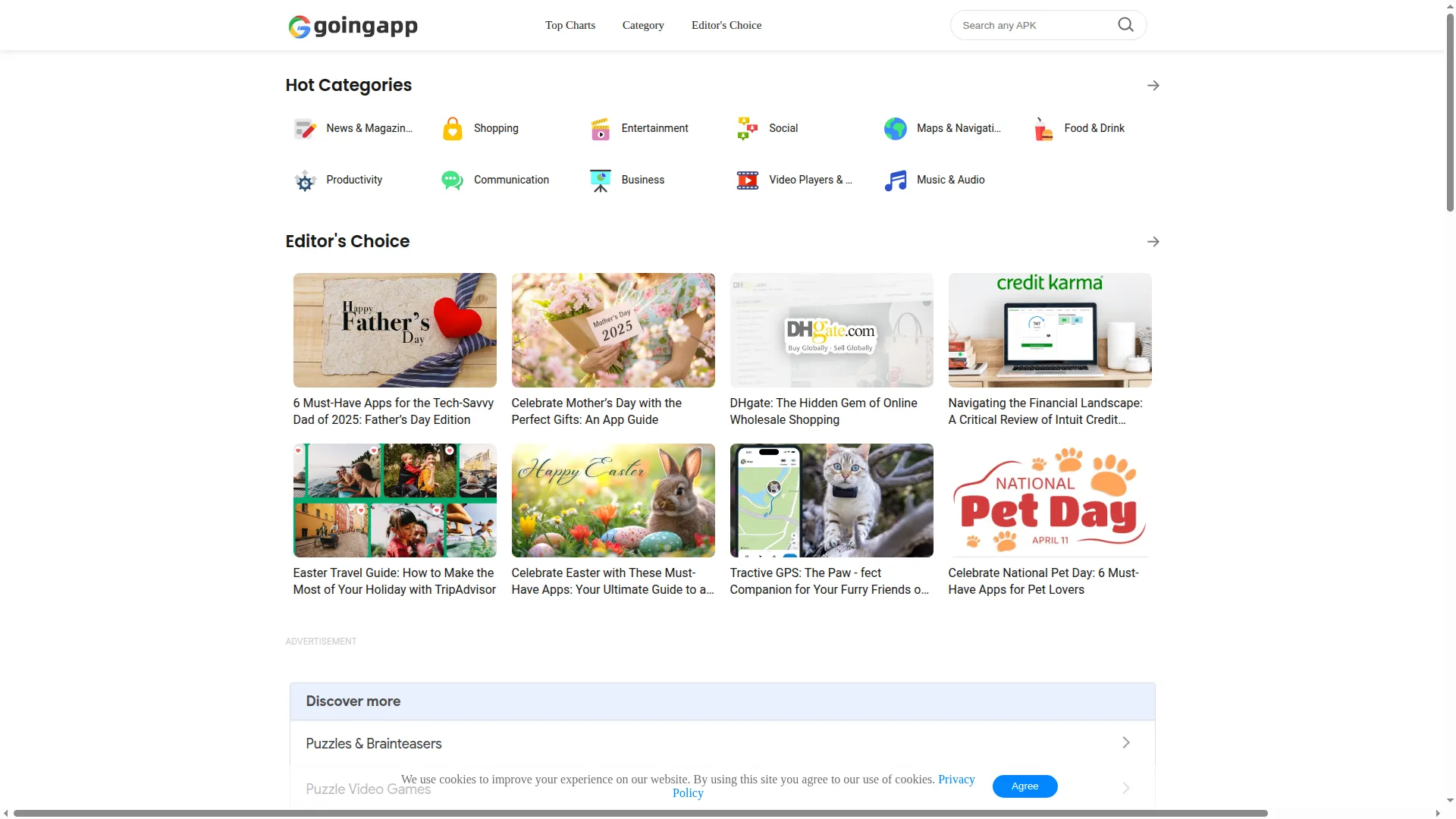Image resolution: width=1456 pixels, height=819 pixels.
Task: Click the Social category label
Action: [x=783, y=128]
